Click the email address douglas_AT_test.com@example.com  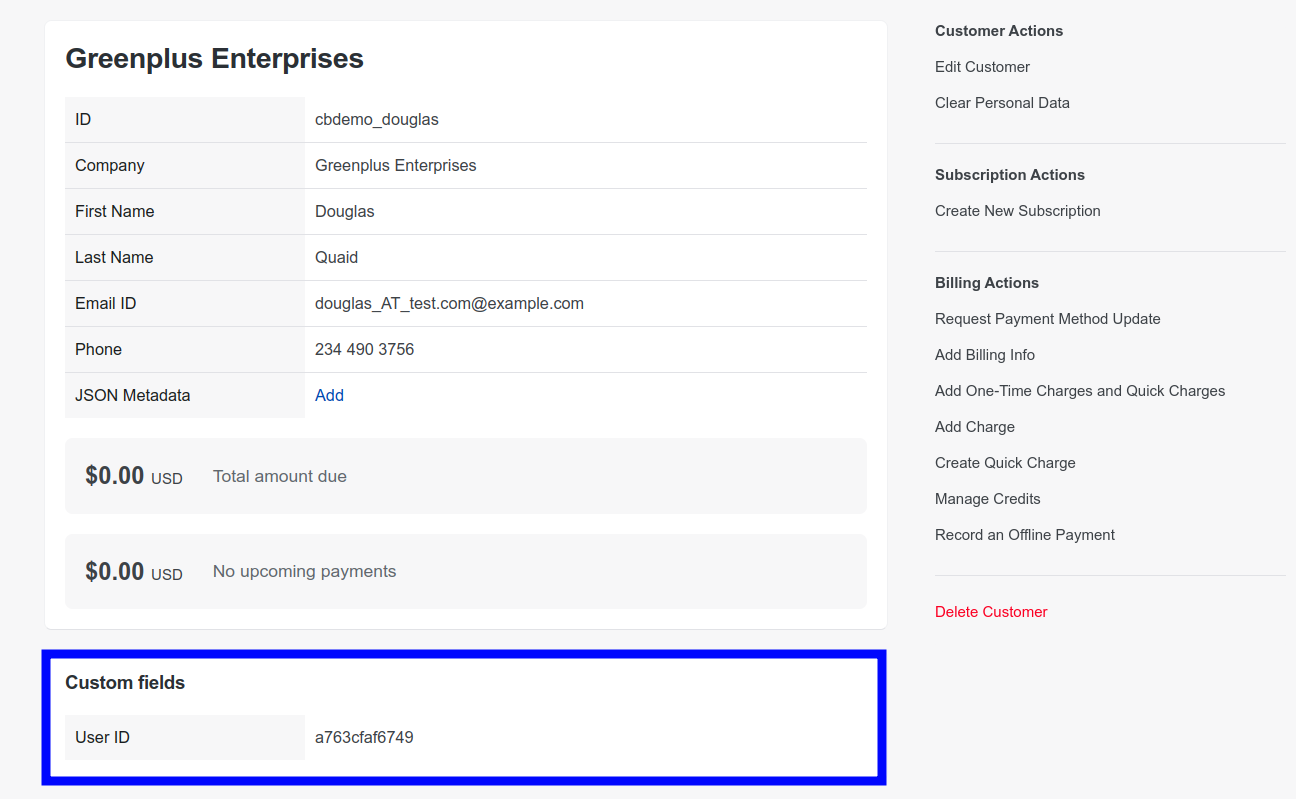point(449,304)
